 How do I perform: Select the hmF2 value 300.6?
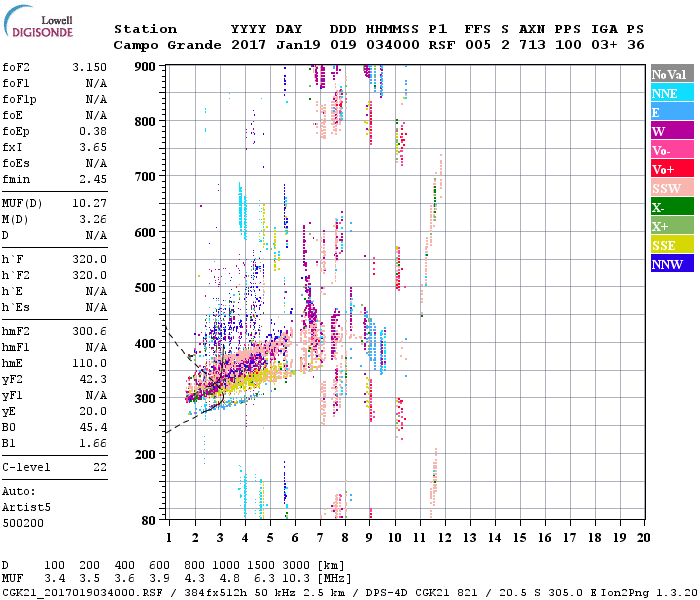pyautogui.click(x=90, y=331)
